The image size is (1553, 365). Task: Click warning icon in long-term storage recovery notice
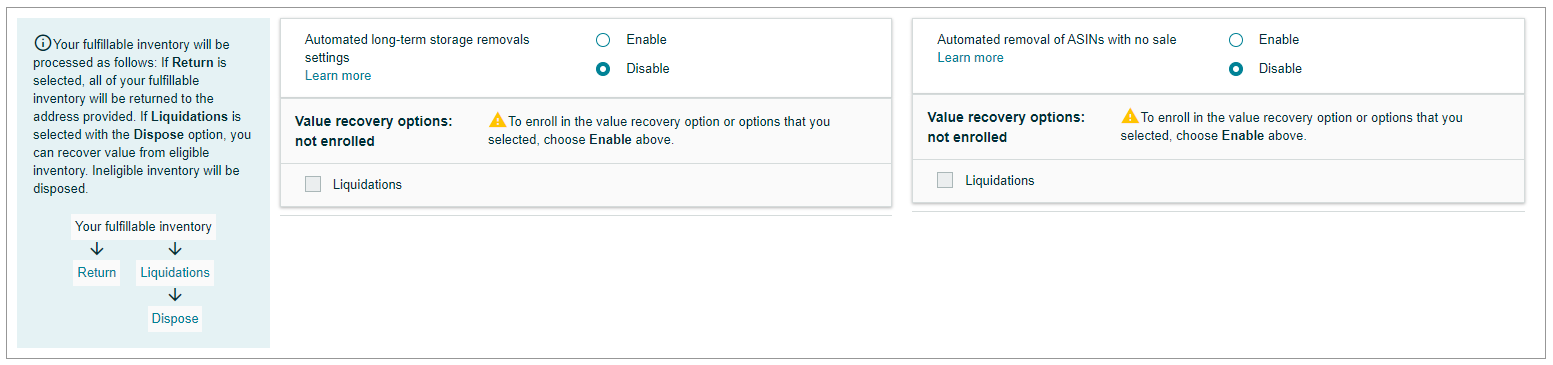(497, 121)
